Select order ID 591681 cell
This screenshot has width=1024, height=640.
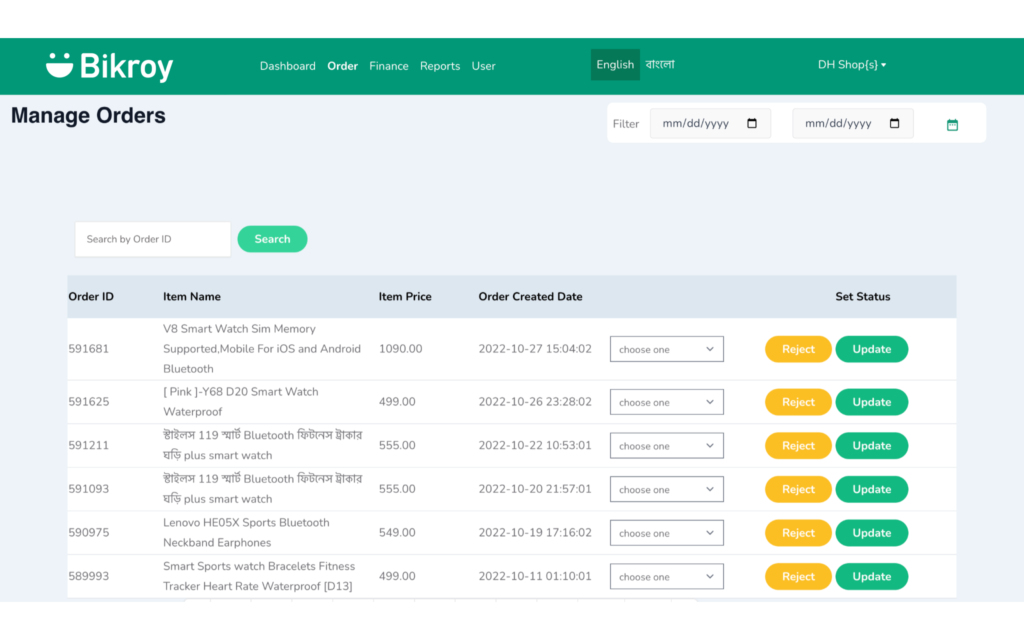(x=89, y=349)
